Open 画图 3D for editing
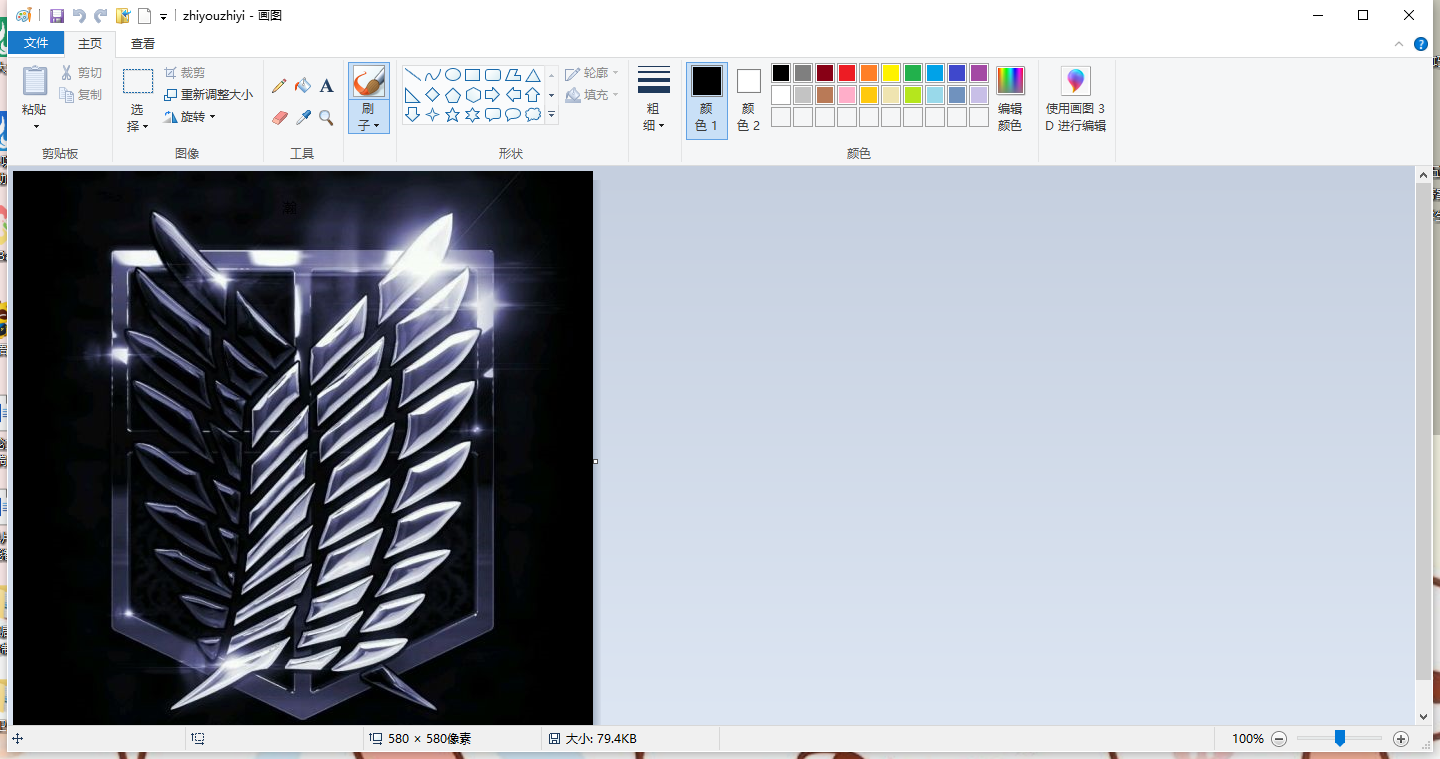 coord(1075,95)
